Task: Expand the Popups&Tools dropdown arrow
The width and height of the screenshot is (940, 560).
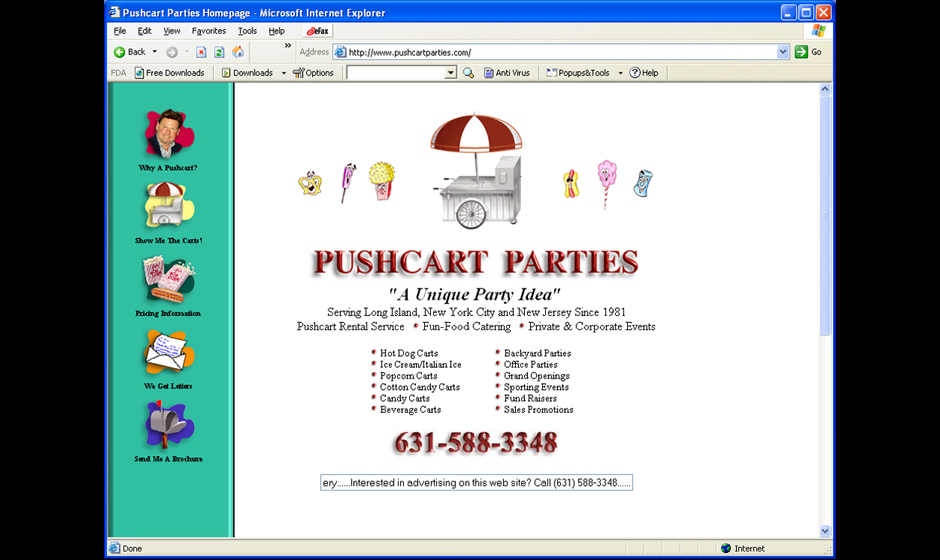Action: (620, 73)
